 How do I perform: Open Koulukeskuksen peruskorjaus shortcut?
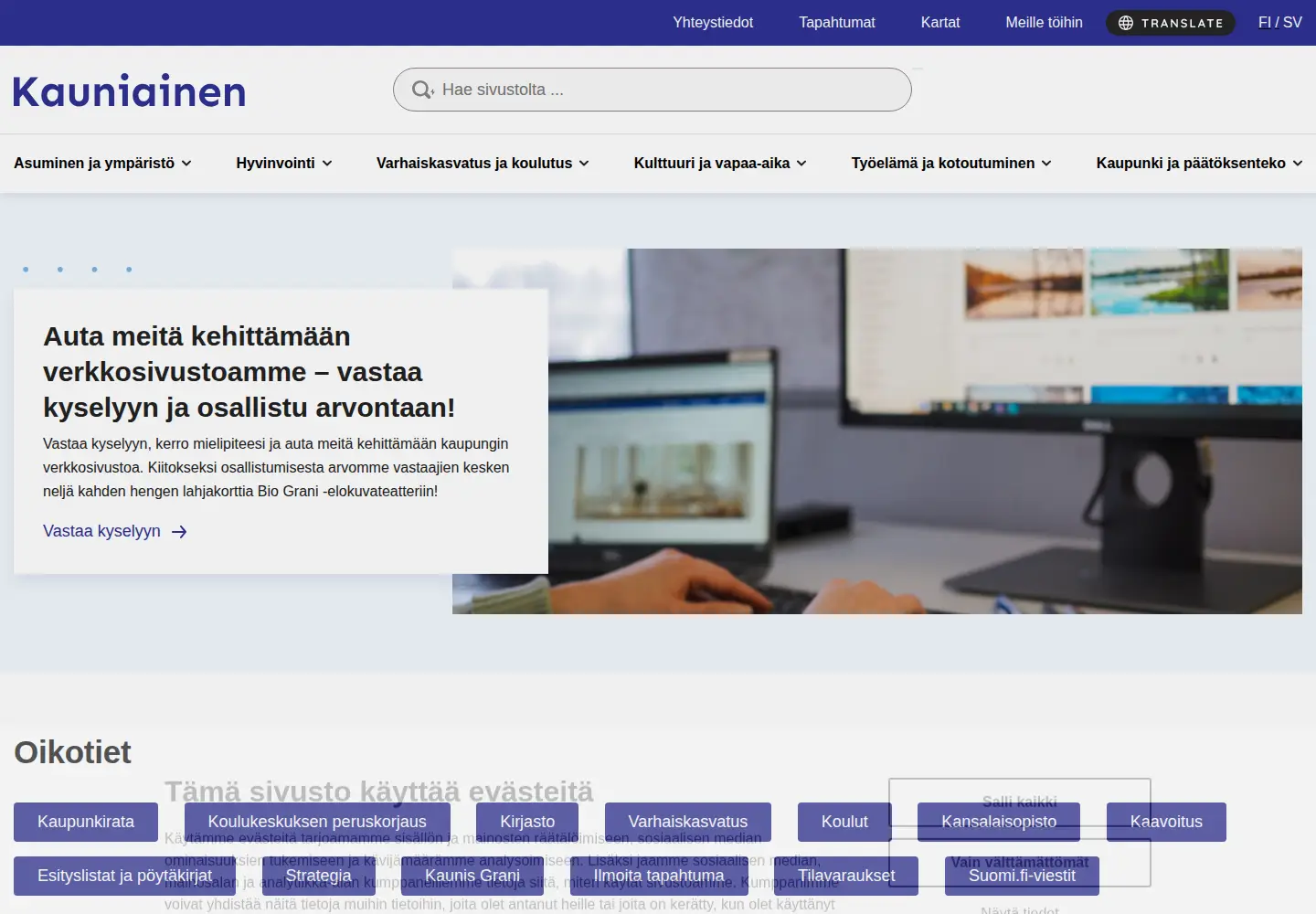317,822
